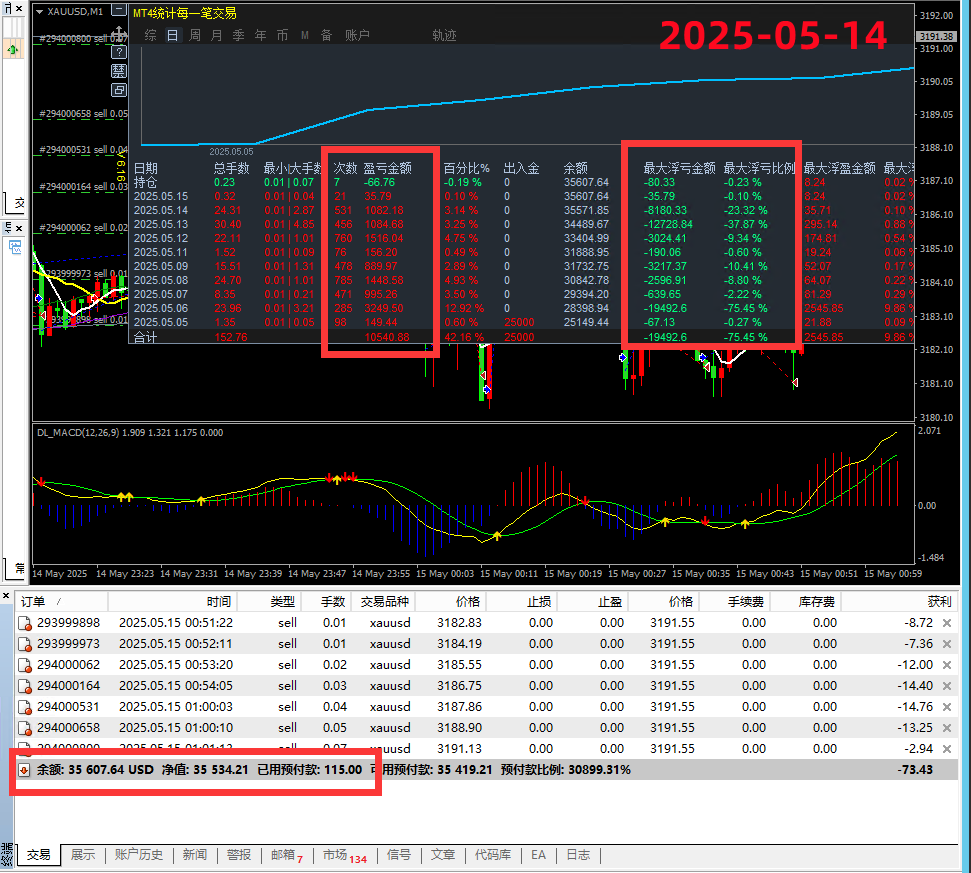The image size is (971, 873).
Task: Open the 账户历史 account history tab
Action: coord(139,855)
